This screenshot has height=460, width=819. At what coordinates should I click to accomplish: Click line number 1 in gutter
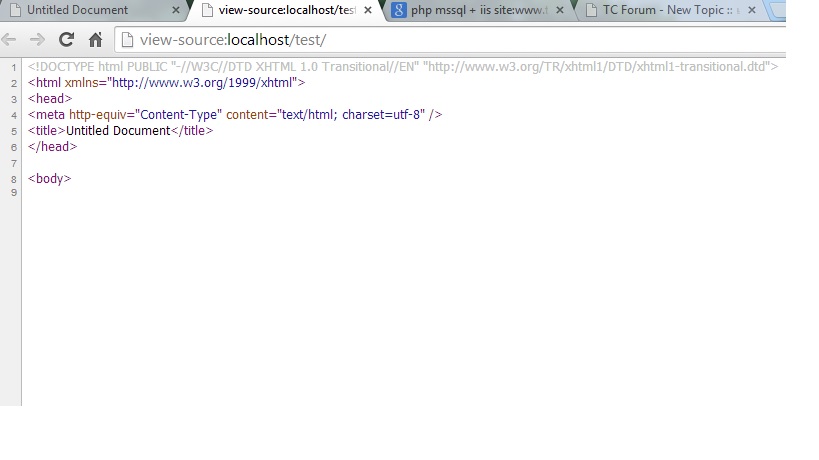(x=14, y=68)
